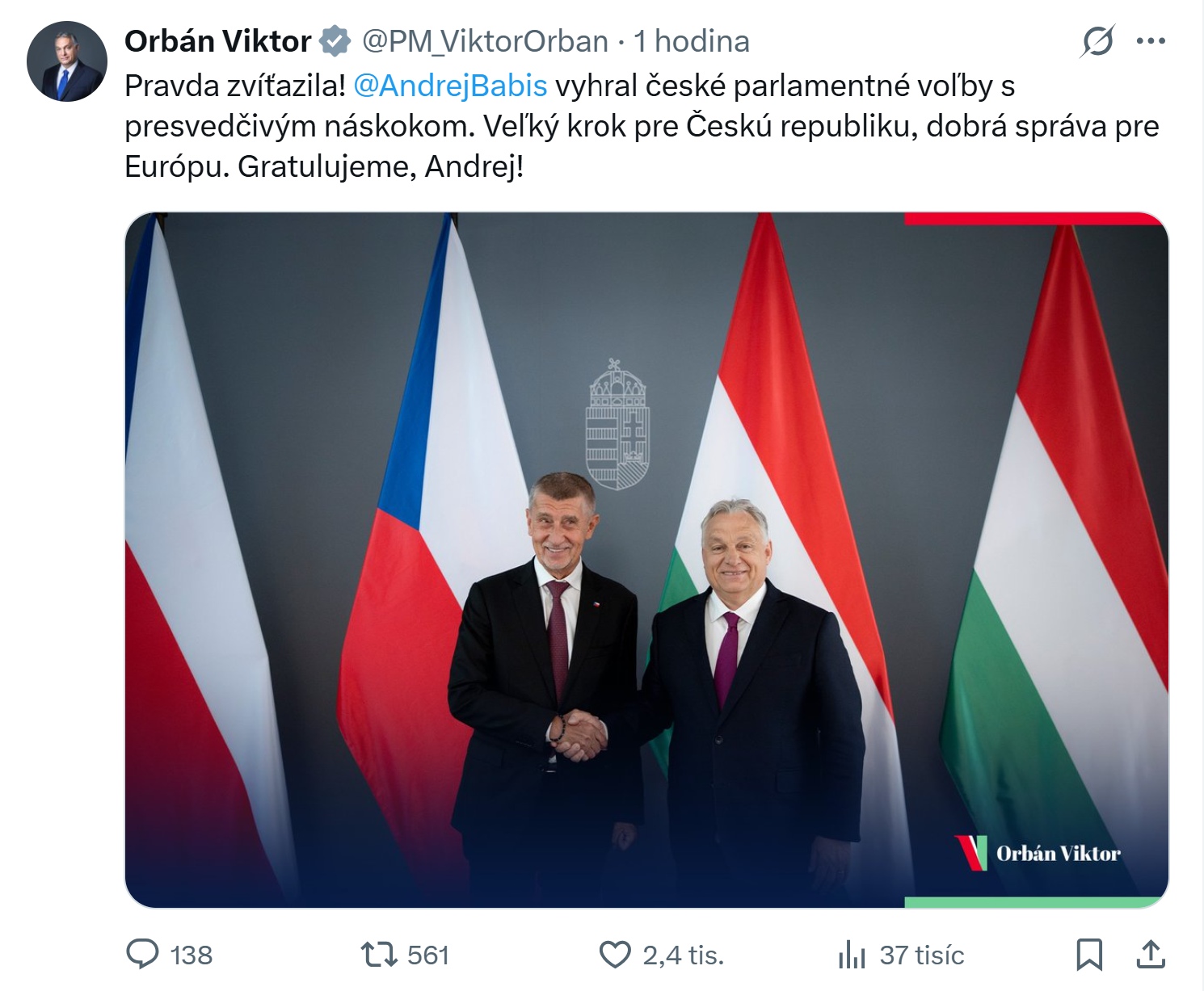Click the 138 replies count

pyautogui.click(x=192, y=955)
